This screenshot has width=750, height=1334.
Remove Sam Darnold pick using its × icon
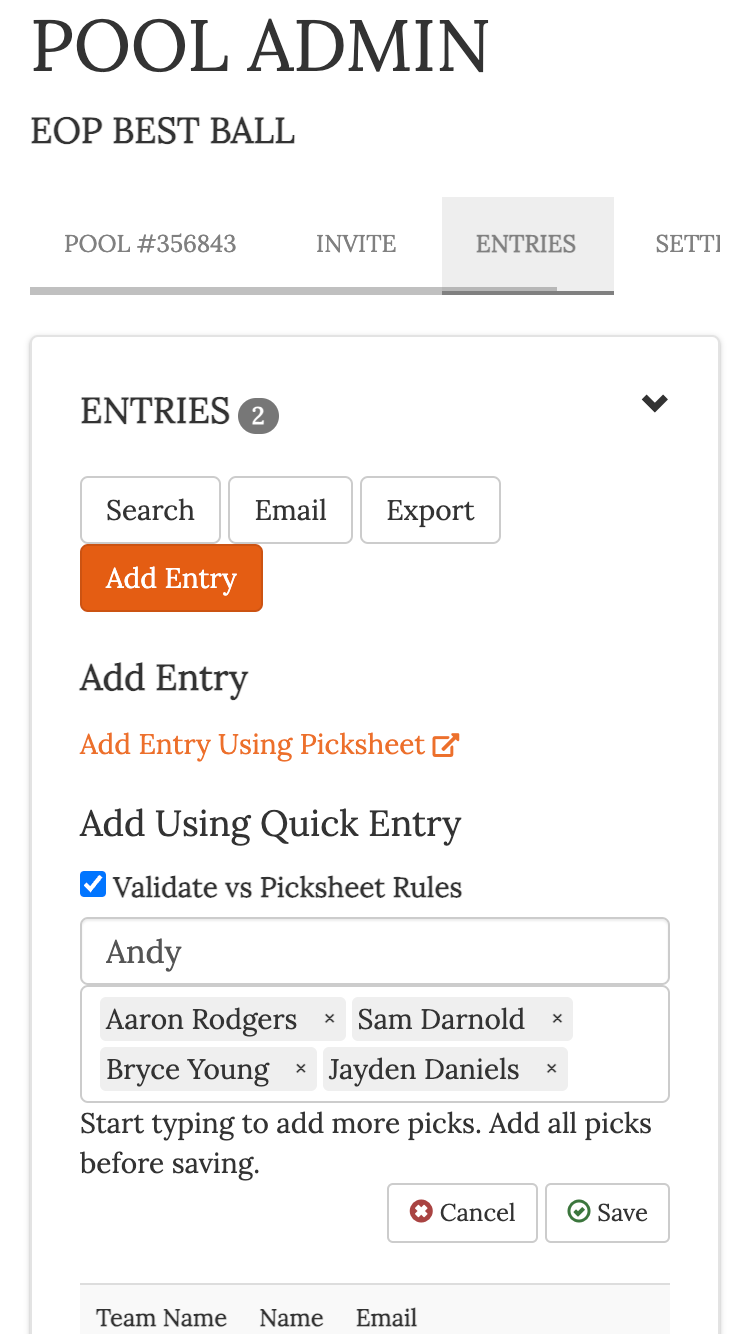(x=557, y=1018)
